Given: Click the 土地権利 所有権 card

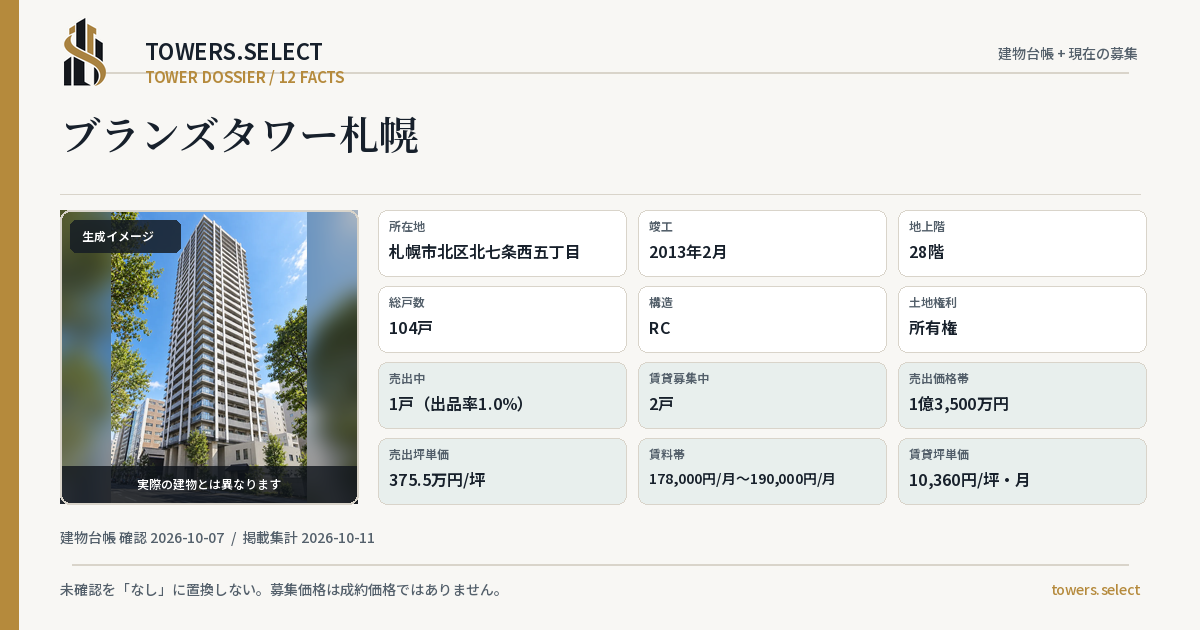Looking at the screenshot, I should (1022, 319).
